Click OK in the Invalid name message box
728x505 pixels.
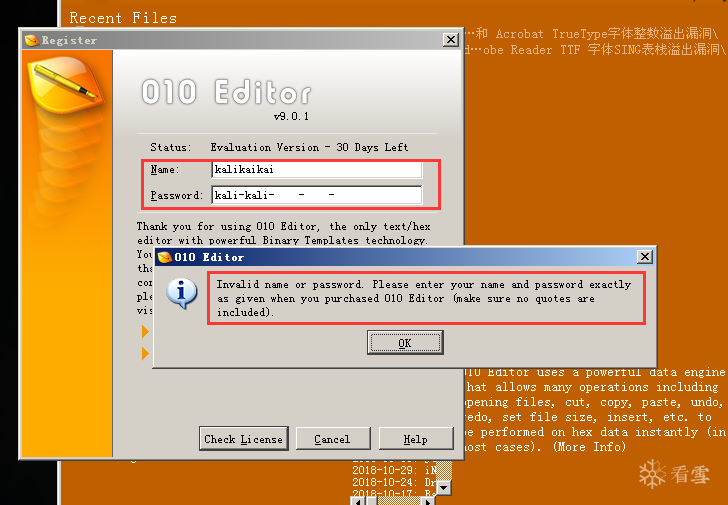click(x=405, y=343)
